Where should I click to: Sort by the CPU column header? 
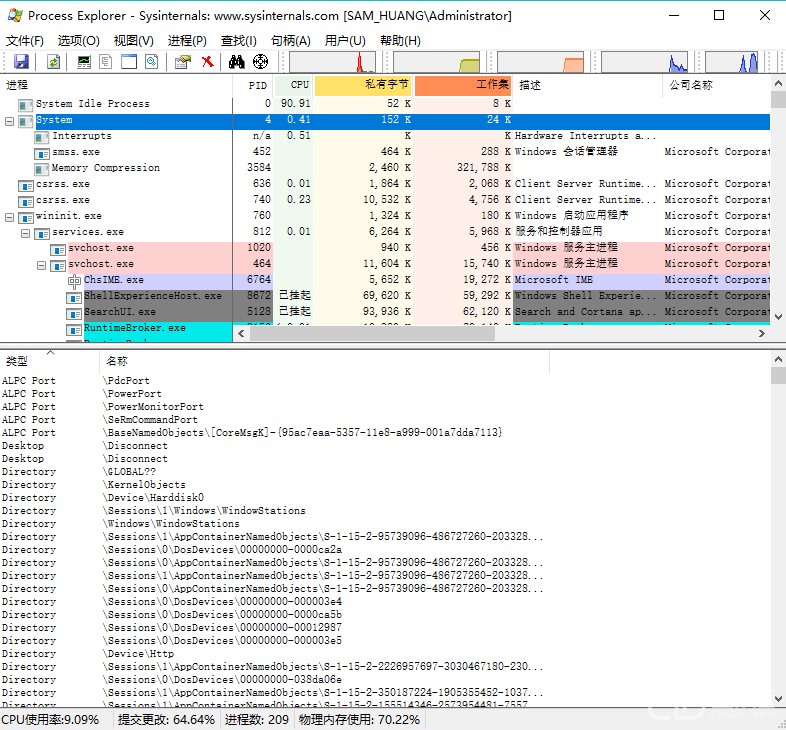pyautogui.click(x=294, y=85)
